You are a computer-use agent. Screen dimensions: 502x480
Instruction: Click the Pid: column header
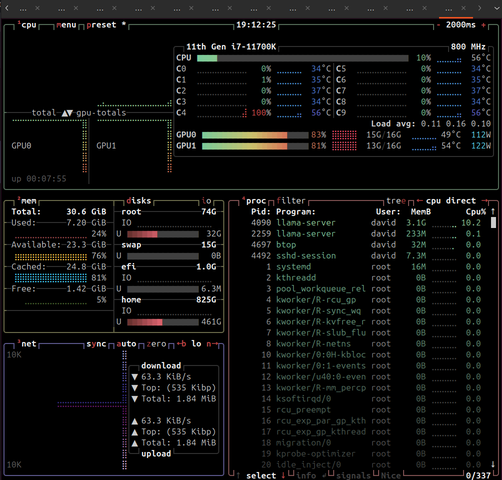[261, 212]
